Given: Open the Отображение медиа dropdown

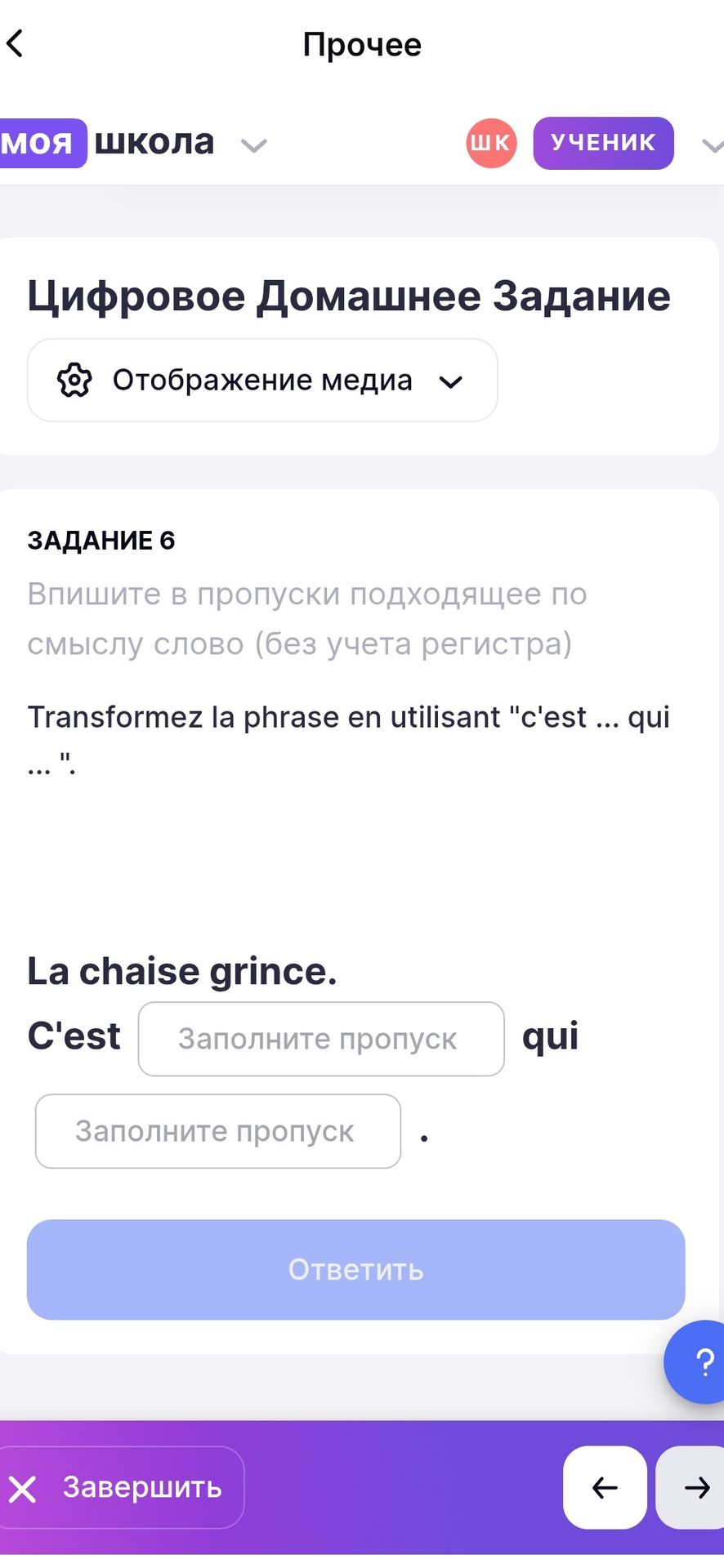Looking at the screenshot, I should click(x=262, y=381).
